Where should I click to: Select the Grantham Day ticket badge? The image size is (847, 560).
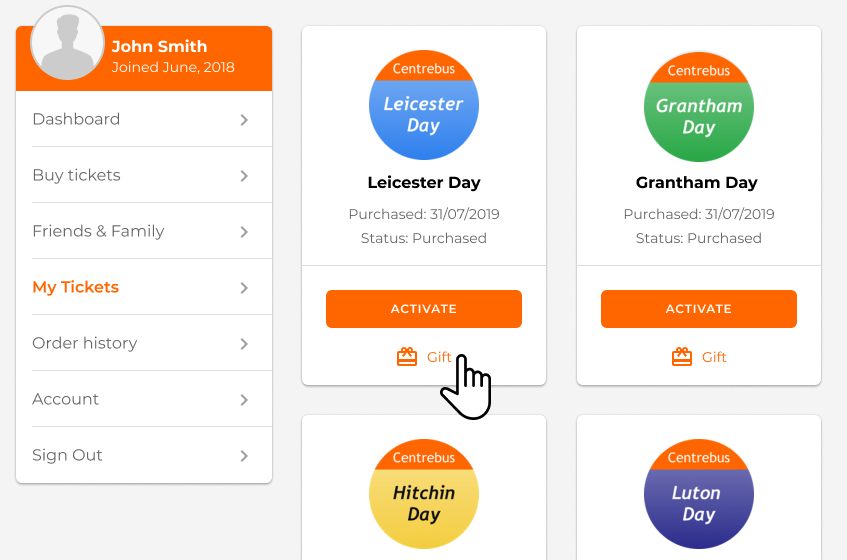pos(698,106)
